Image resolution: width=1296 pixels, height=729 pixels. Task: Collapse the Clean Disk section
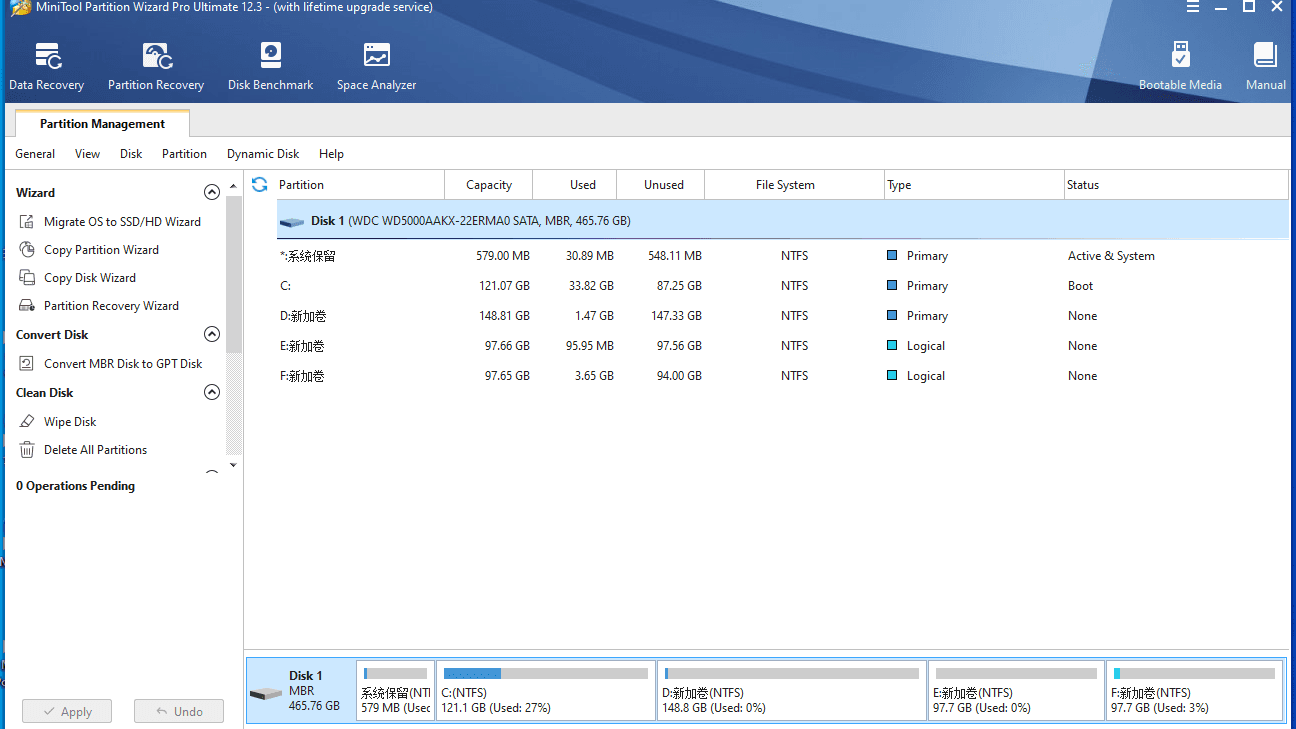pos(212,392)
